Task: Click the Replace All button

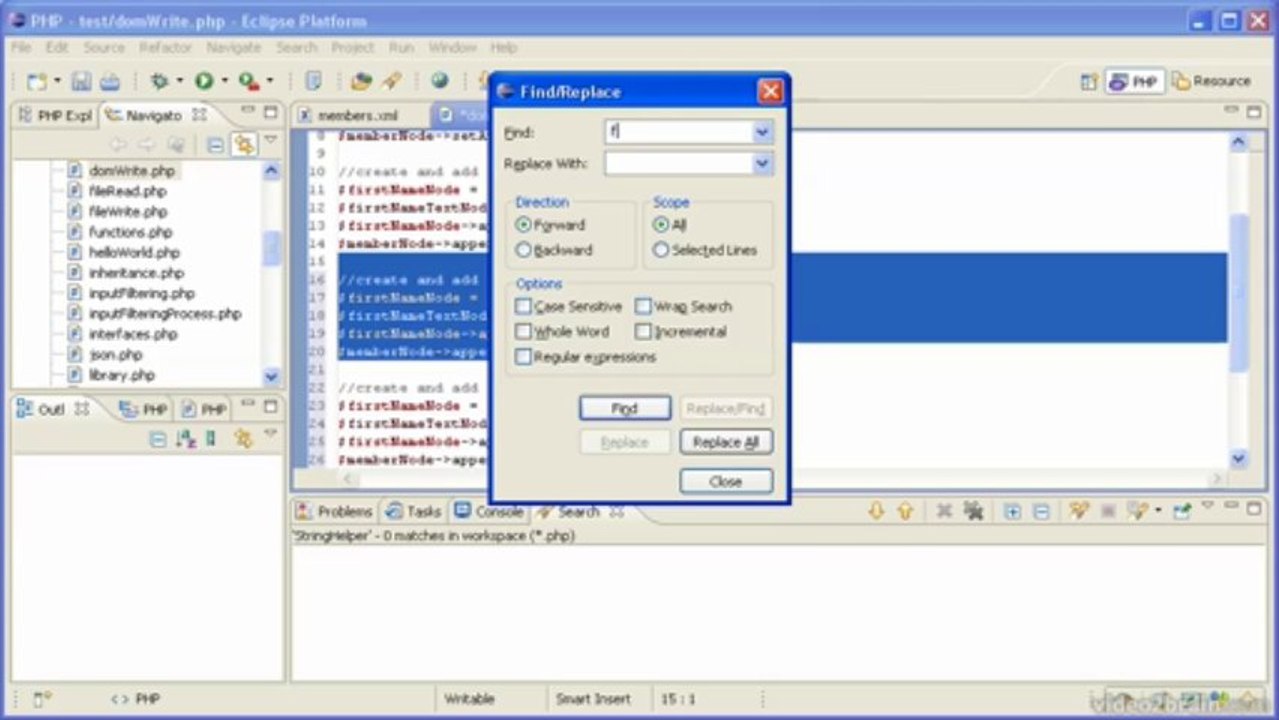Action: (x=726, y=442)
